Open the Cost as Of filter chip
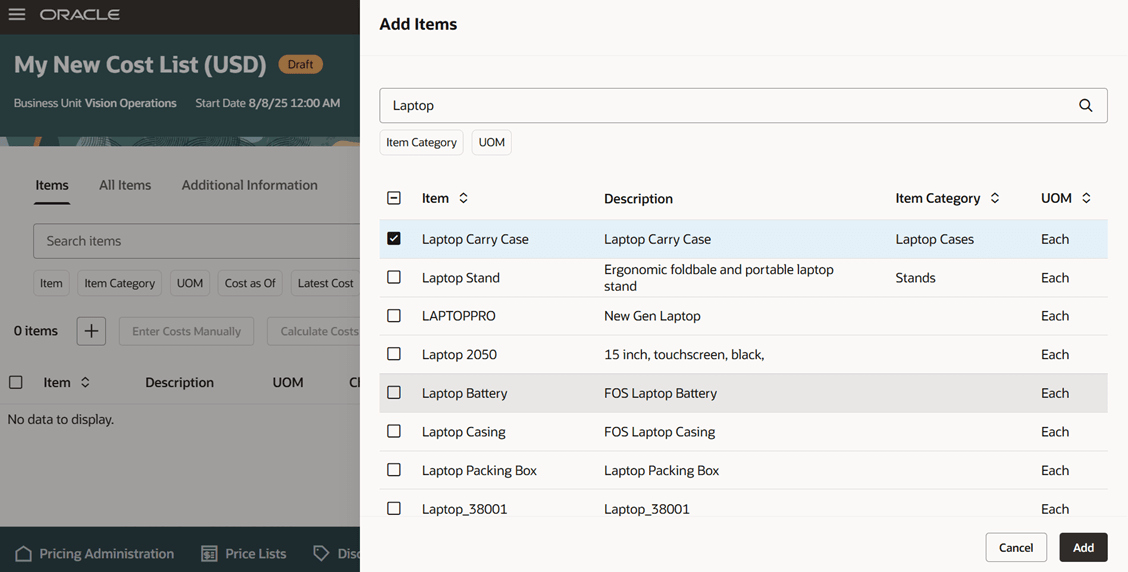Viewport: 1128px width, 572px height. tap(250, 283)
